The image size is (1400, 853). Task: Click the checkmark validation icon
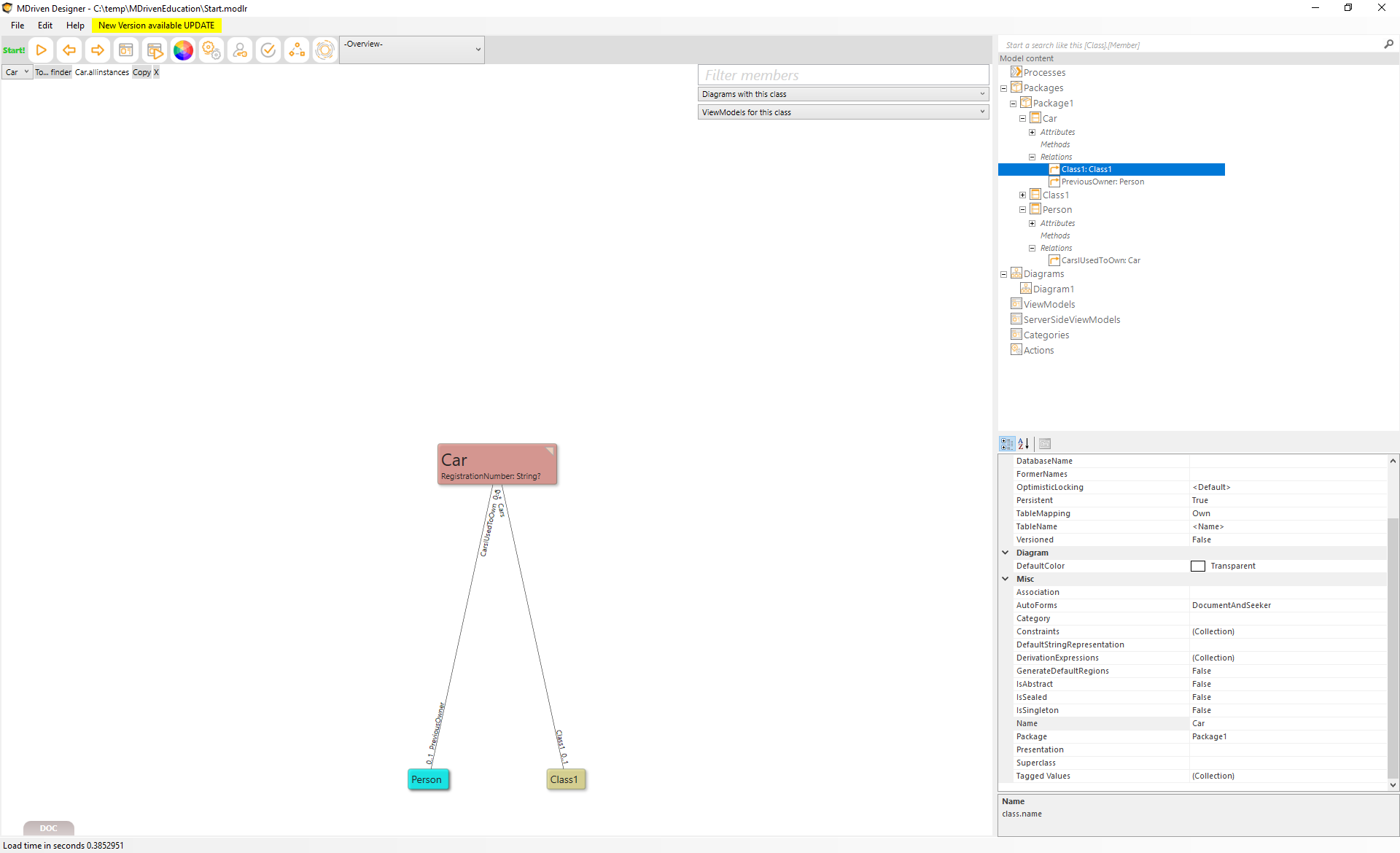[268, 50]
